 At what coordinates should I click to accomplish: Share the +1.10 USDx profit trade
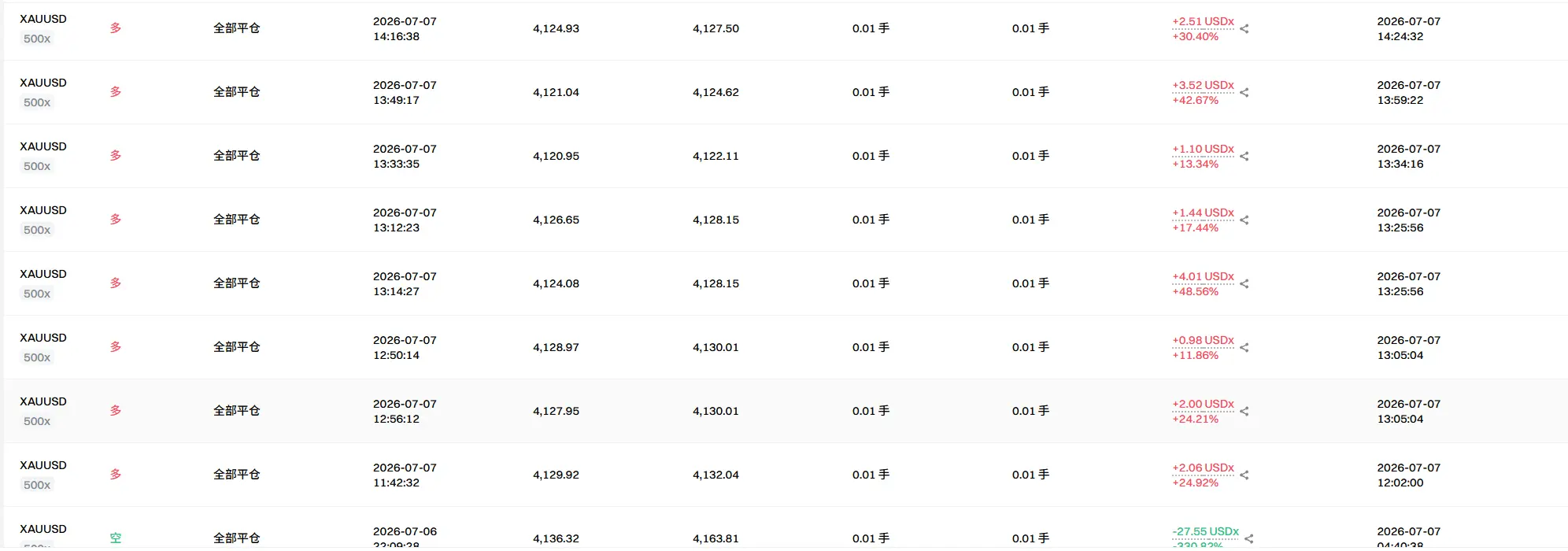[x=1244, y=157]
